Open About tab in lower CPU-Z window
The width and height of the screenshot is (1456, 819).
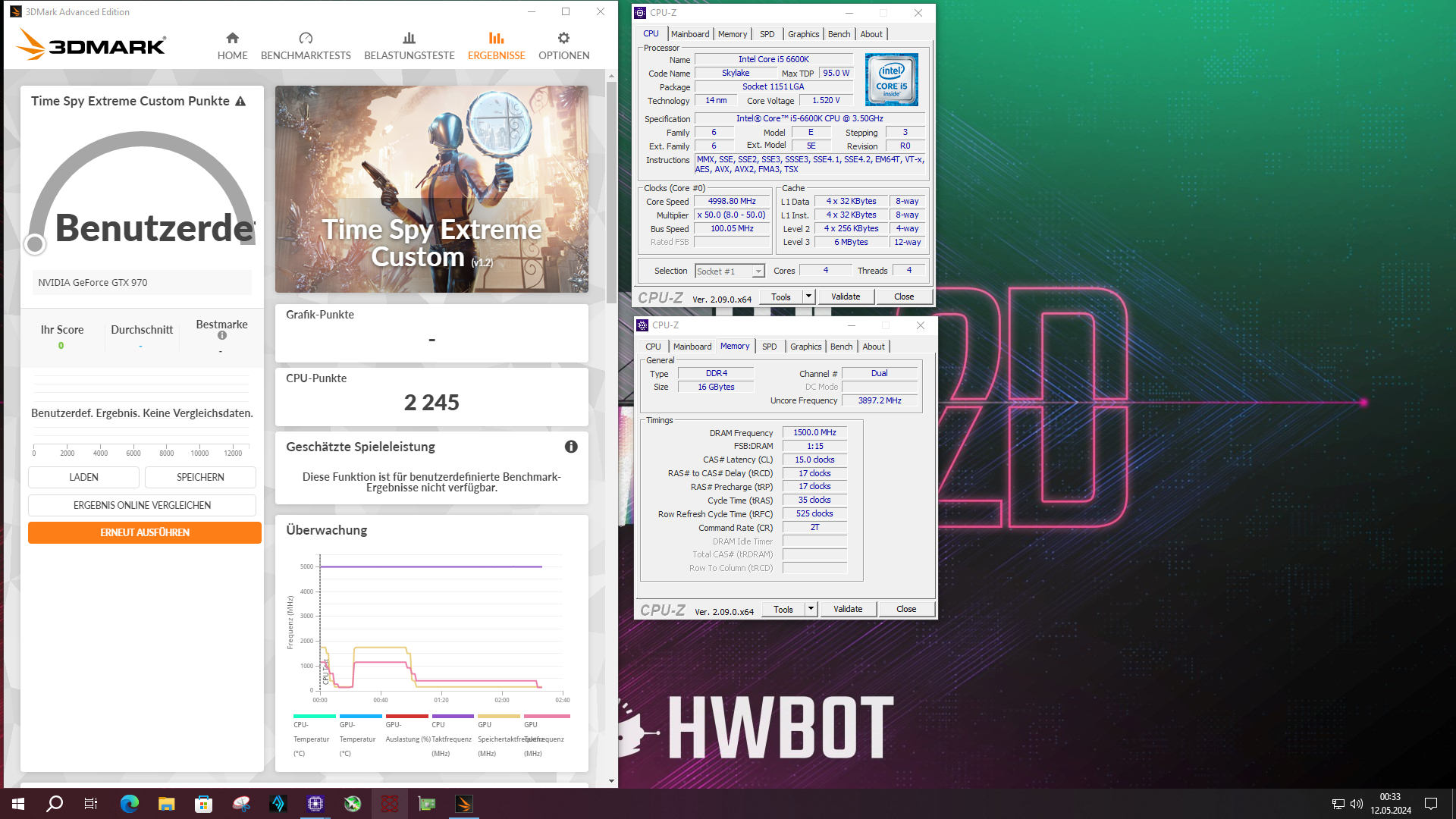874,347
